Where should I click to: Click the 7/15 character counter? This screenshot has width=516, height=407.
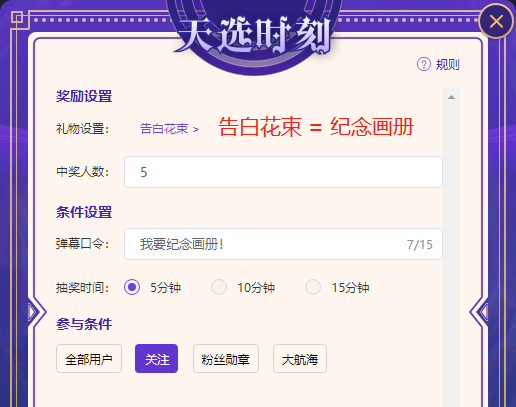[x=419, y=245]
